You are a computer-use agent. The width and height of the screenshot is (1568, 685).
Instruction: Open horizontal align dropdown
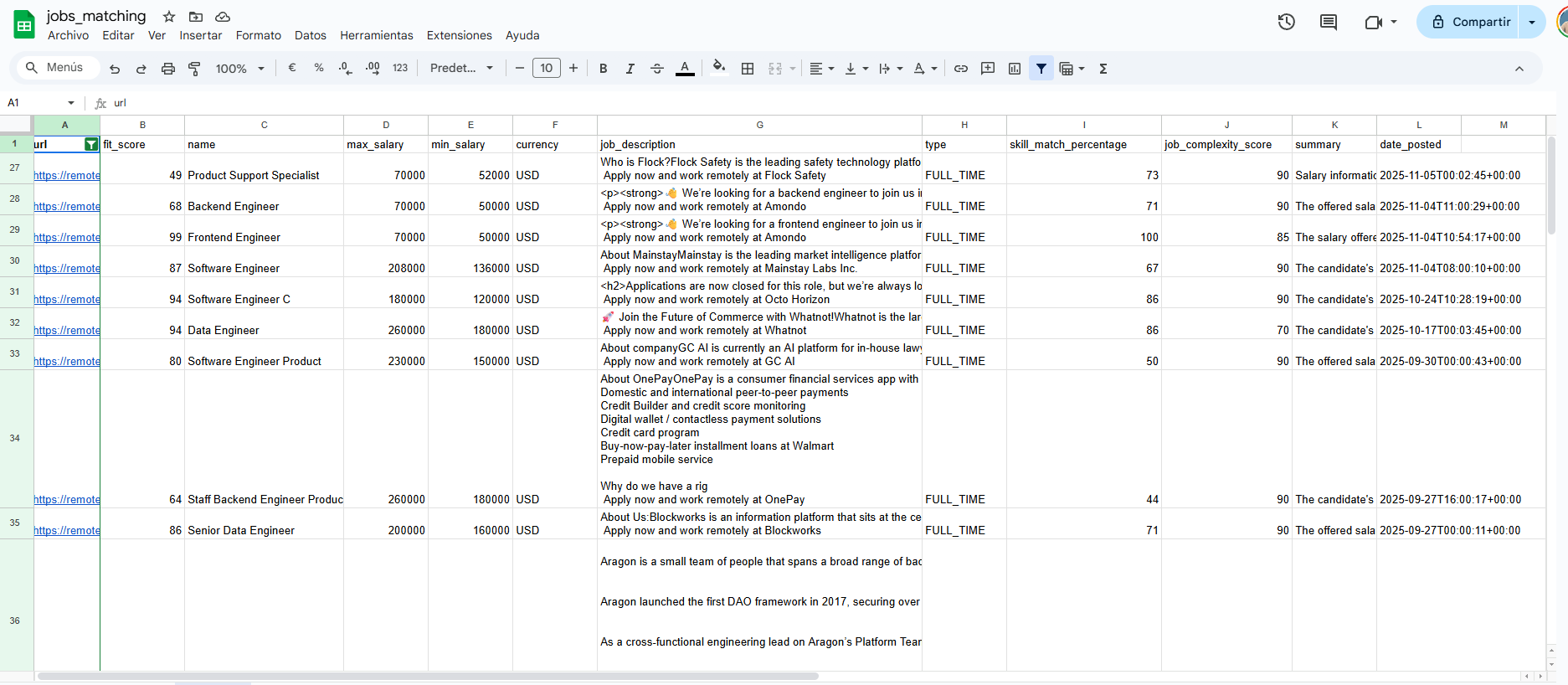coord(822,69)
